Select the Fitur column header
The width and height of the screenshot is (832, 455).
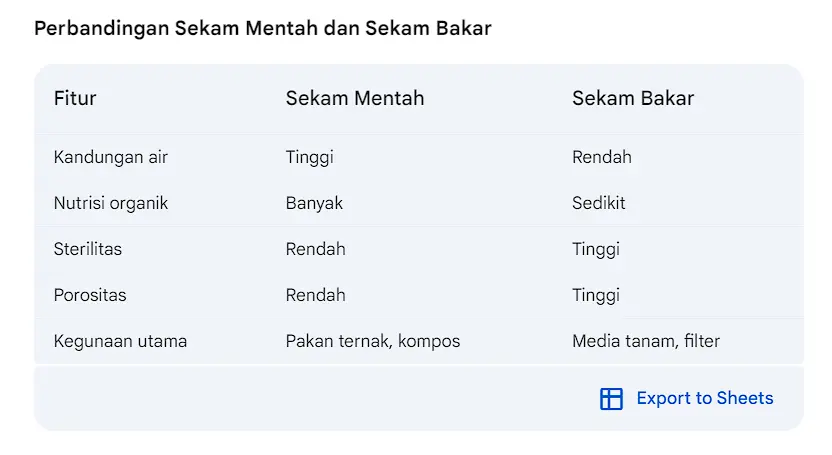tap(75, 99)
